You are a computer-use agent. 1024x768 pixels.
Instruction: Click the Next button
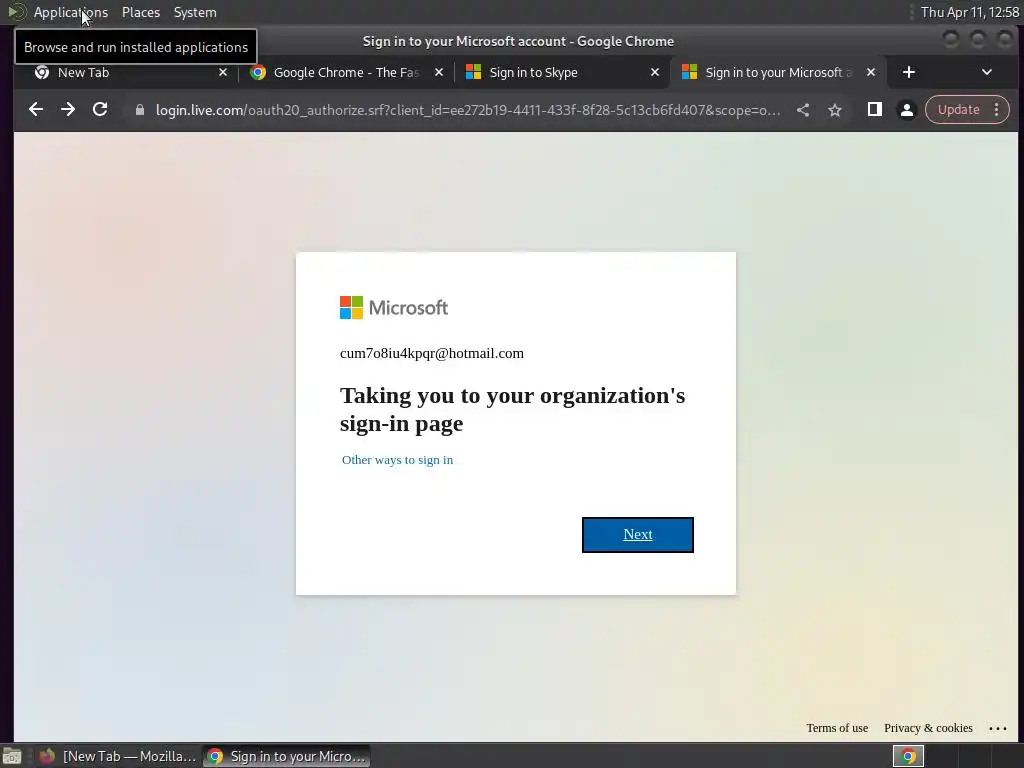click(637, 535)
